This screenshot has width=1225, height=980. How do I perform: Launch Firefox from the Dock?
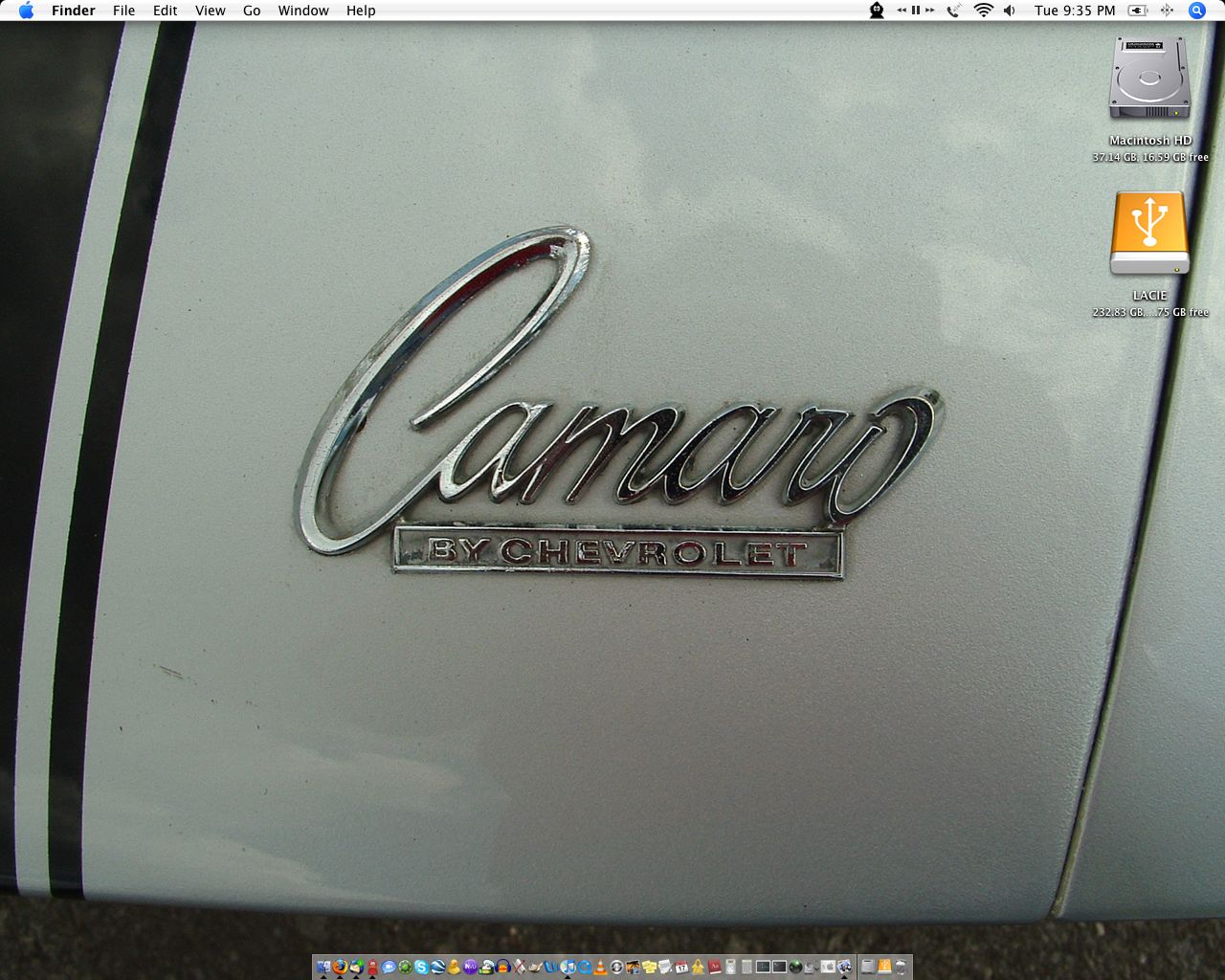[340, 967]
